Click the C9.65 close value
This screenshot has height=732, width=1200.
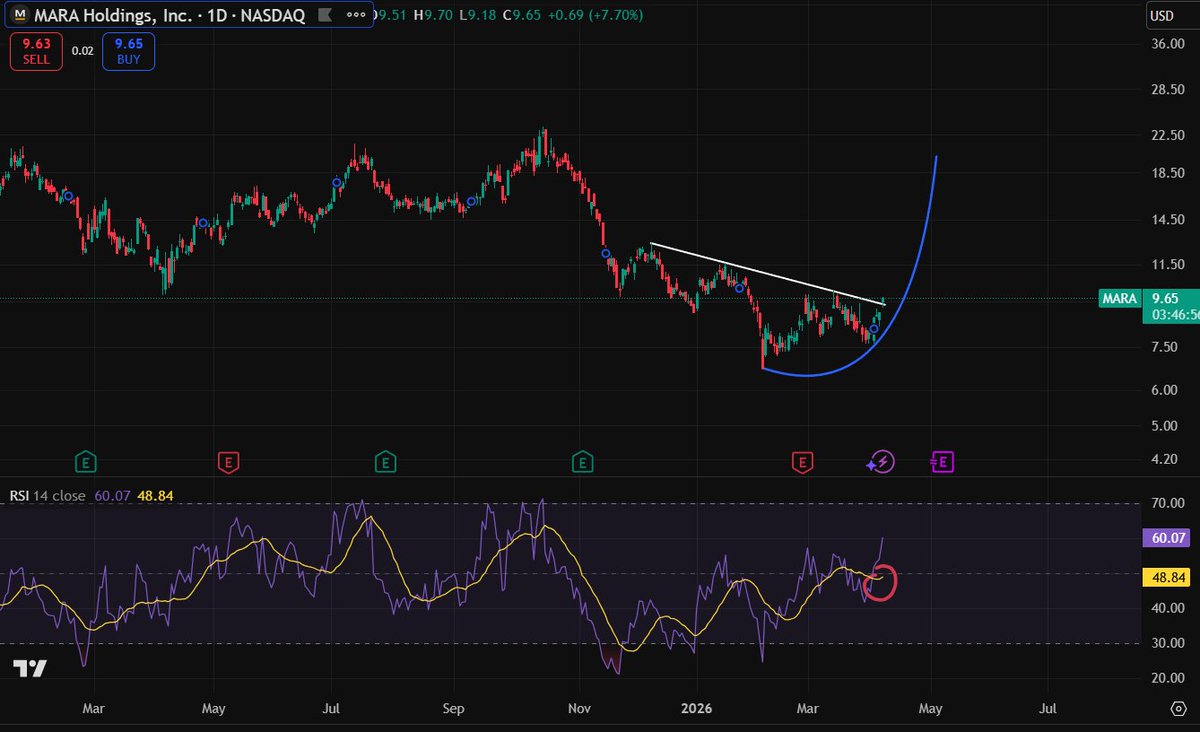(523, 15)
